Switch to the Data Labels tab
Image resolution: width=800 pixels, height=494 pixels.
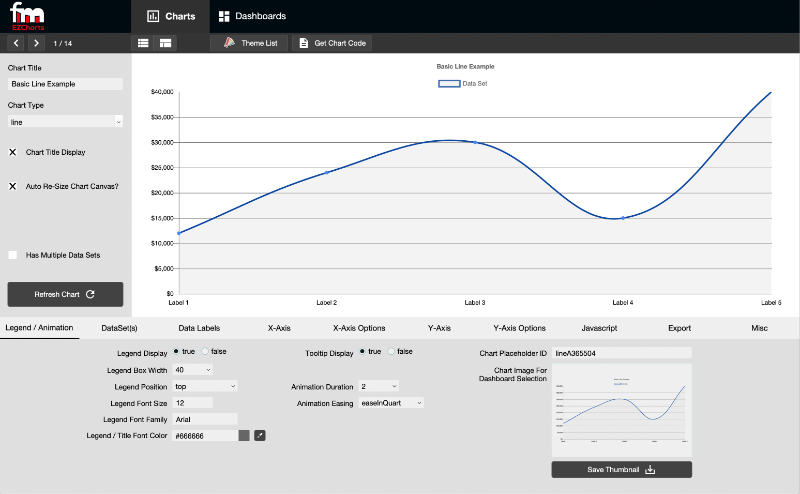point(199,328)
